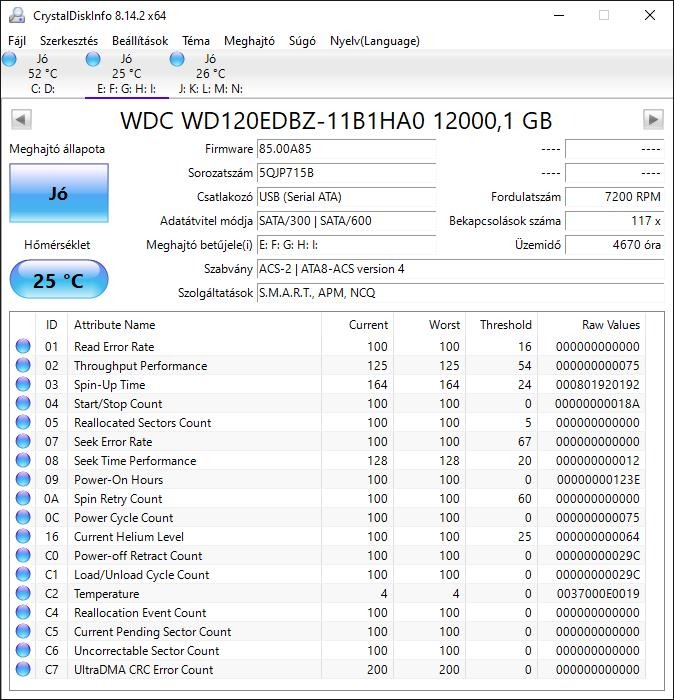
Task: Click the serial number field 5QJP715B
Action: [x=346, y=173]
